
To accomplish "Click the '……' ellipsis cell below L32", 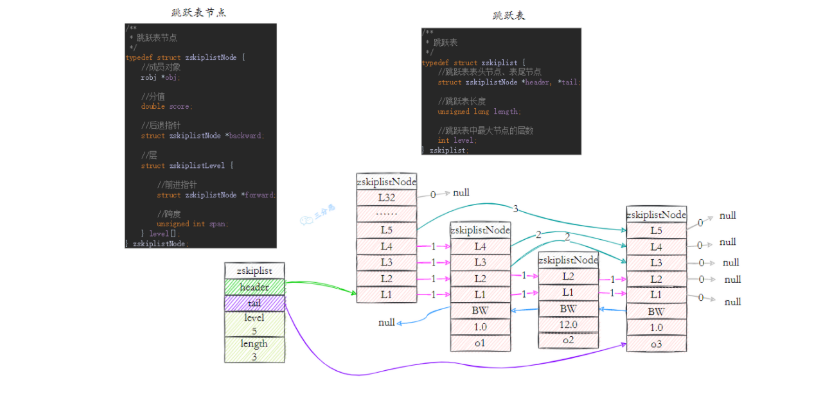I will (386, 214).
